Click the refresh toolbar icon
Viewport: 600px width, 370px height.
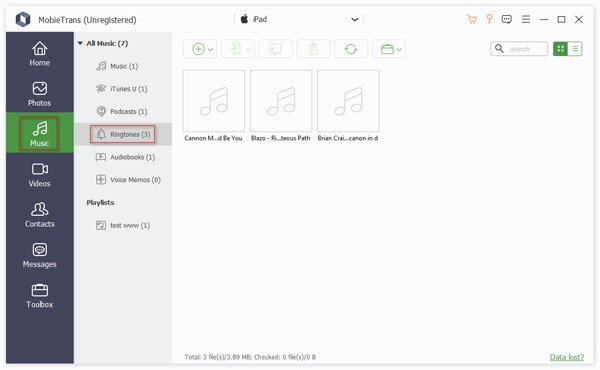point(351,49)
